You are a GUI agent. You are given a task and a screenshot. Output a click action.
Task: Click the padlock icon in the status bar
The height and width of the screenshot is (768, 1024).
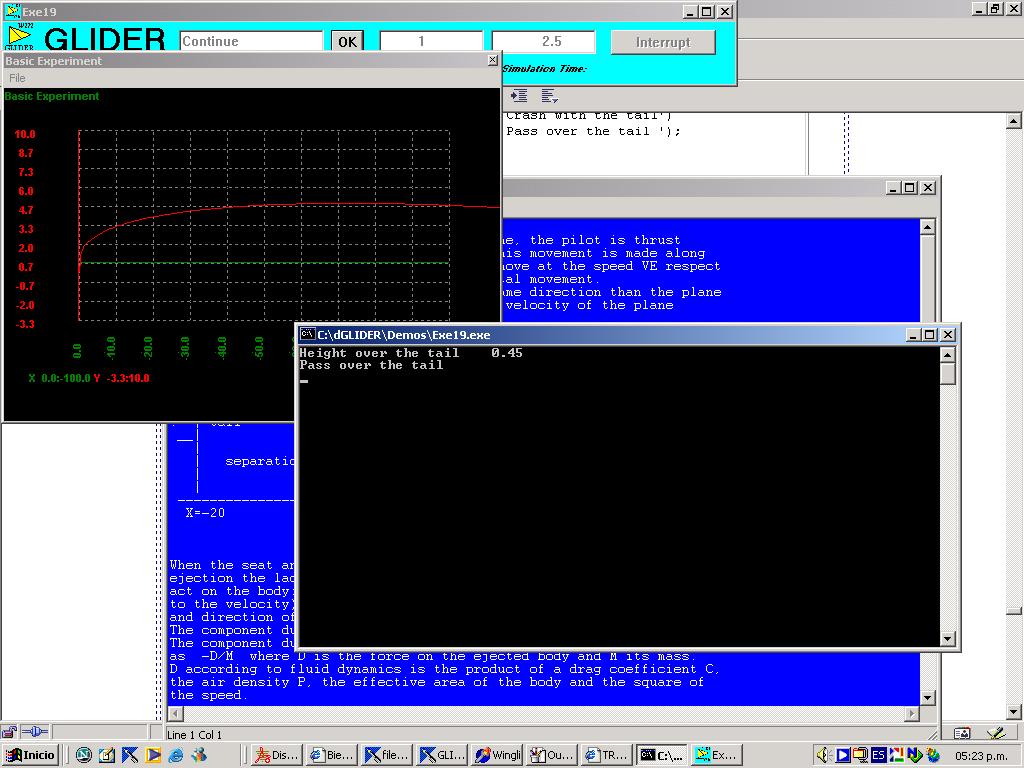click(x=8, y=731)
